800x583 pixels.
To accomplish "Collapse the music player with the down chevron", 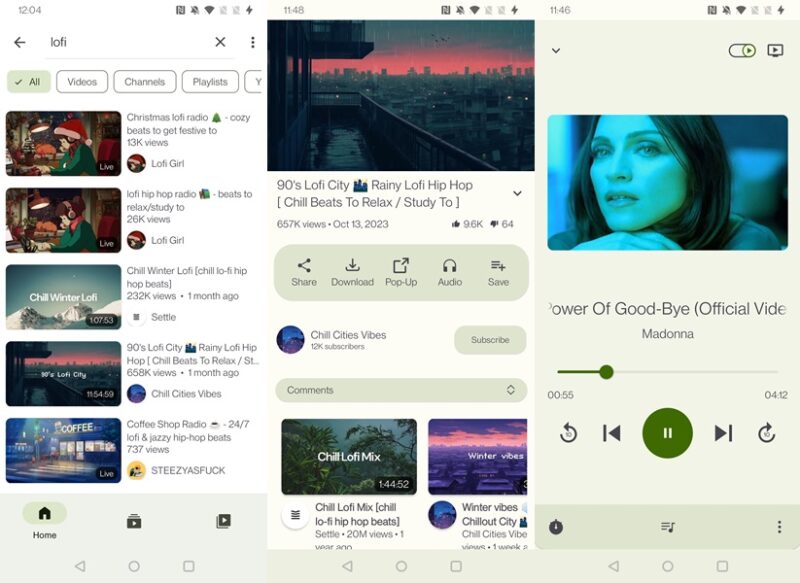I will click(x=554, y=50).
